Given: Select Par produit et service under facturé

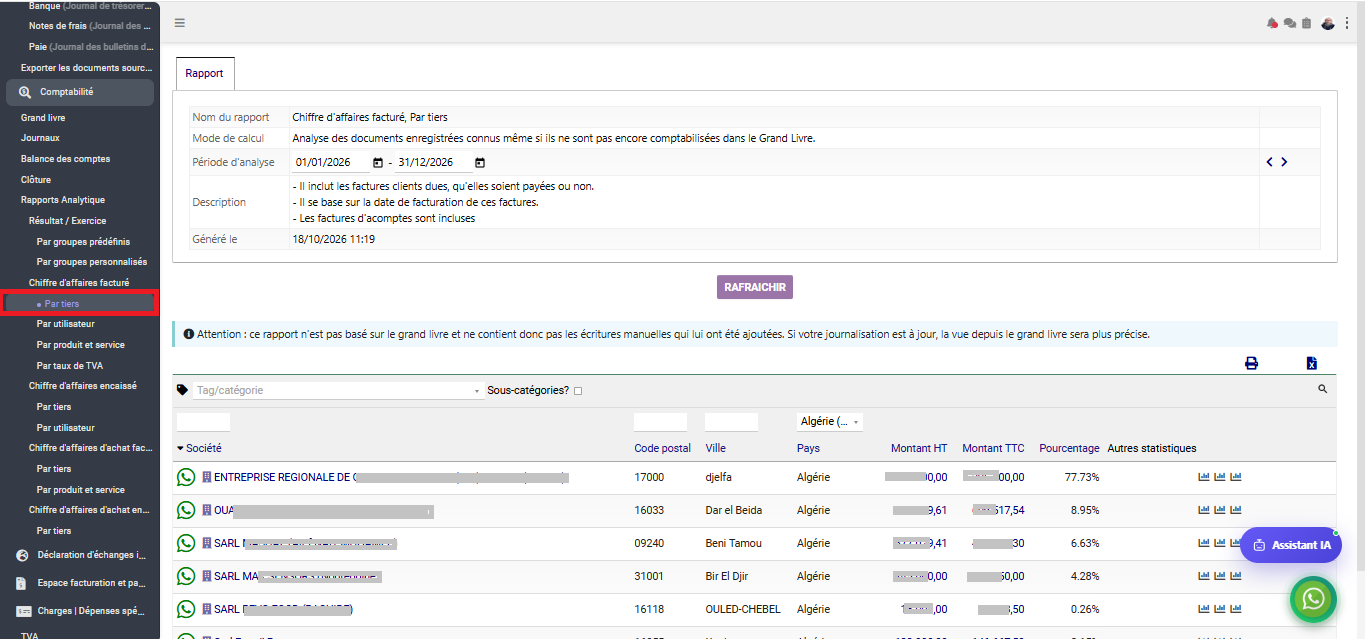Looking at the screenshot, I should click(81, 345).
